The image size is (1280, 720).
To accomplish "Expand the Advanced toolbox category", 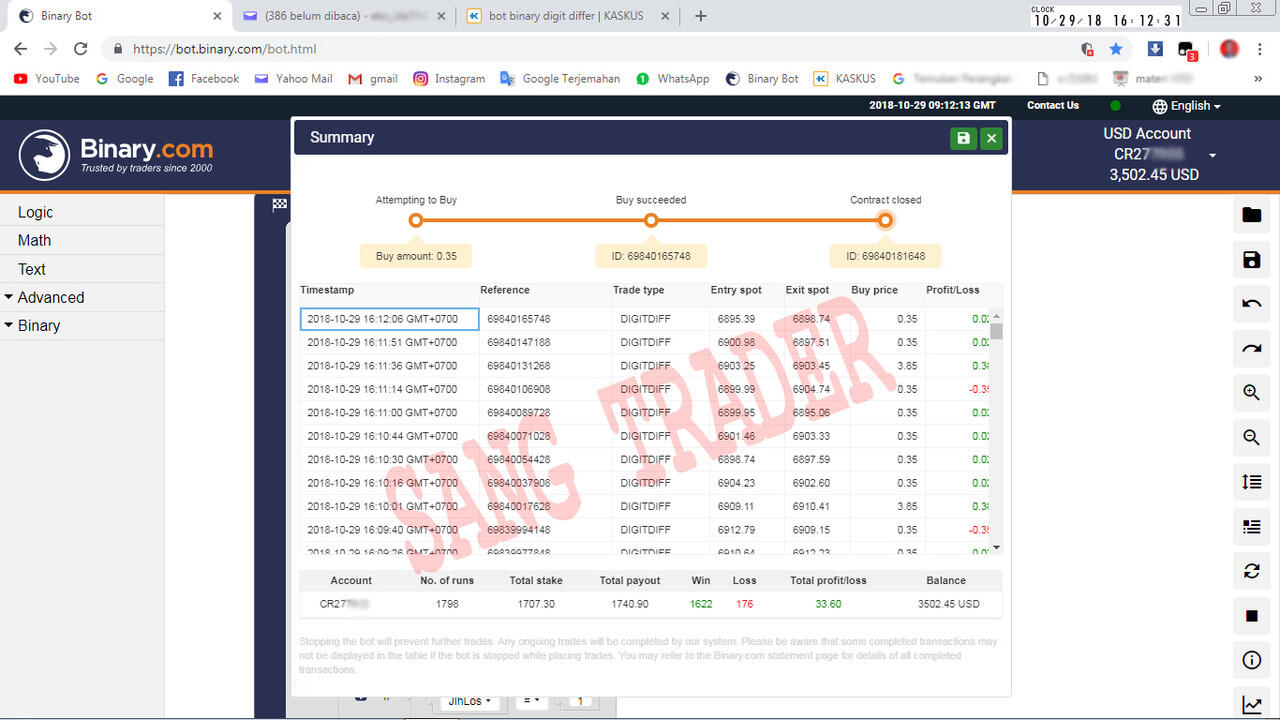I will coord(82,297).
